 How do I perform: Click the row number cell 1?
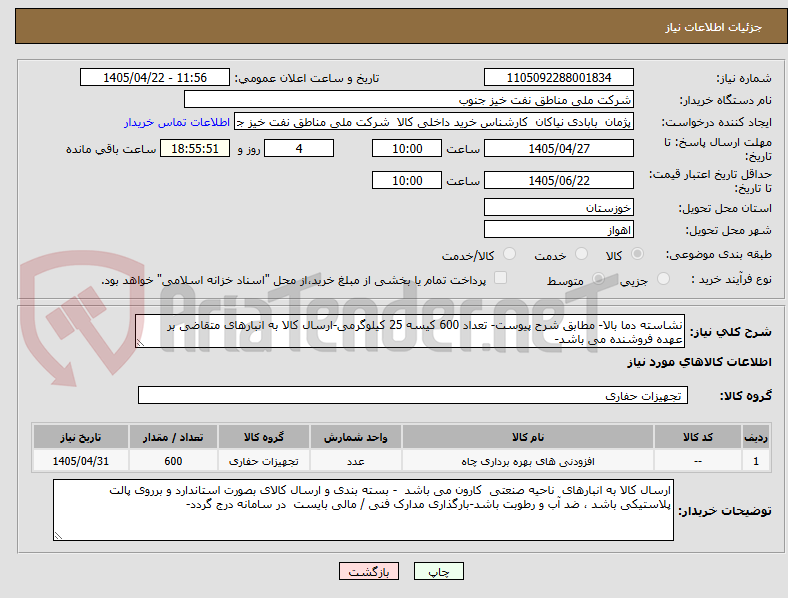pyautogui.click(x=756, y=461)
